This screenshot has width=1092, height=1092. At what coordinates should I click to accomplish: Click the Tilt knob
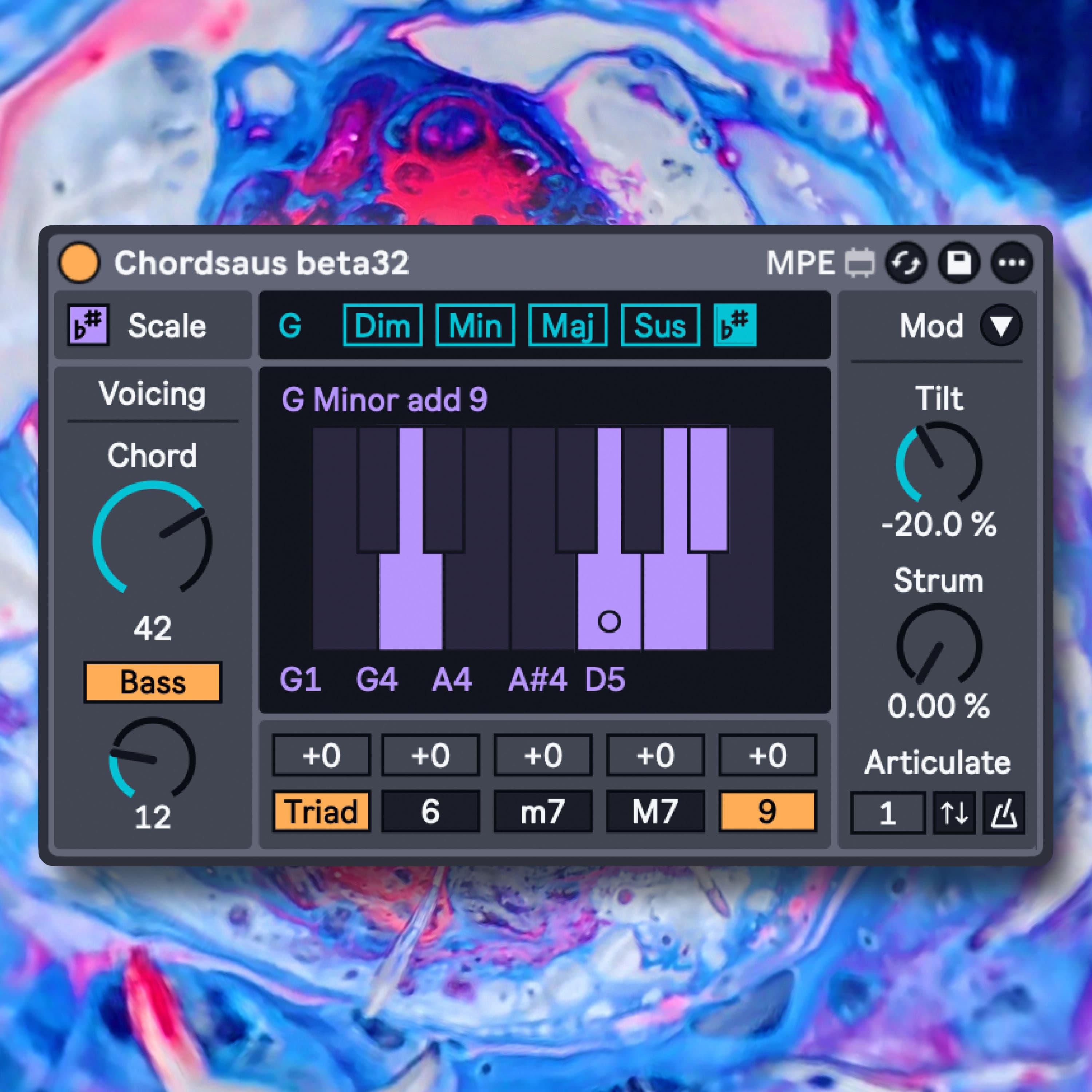(939, 462)
